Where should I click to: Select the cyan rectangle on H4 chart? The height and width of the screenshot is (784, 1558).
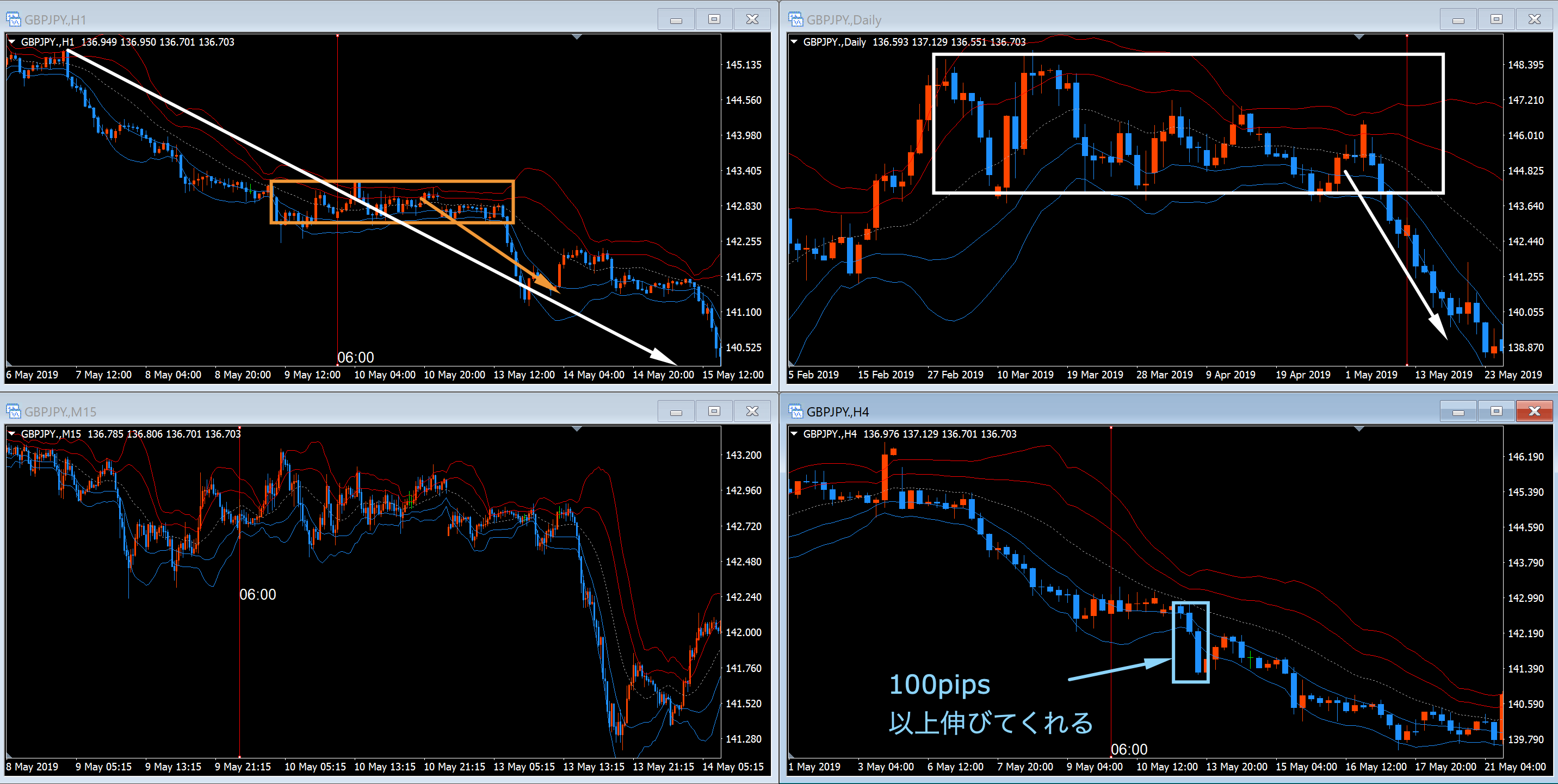tap(1174, 642)
